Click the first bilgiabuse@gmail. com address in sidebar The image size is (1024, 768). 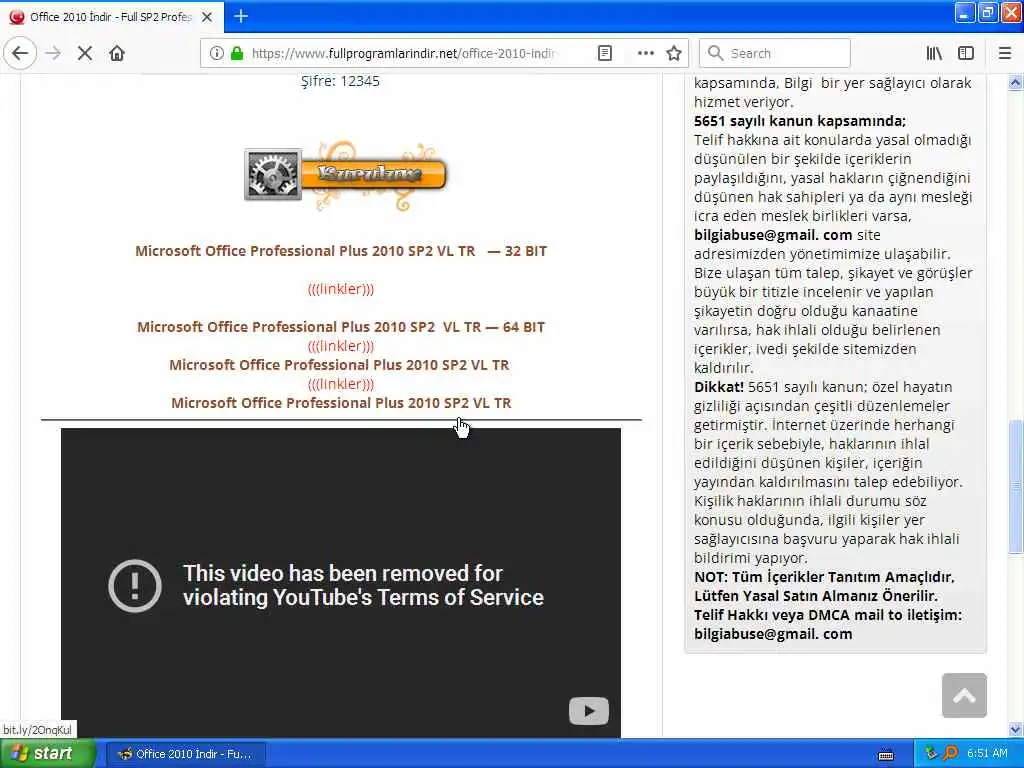coord(773,234)
